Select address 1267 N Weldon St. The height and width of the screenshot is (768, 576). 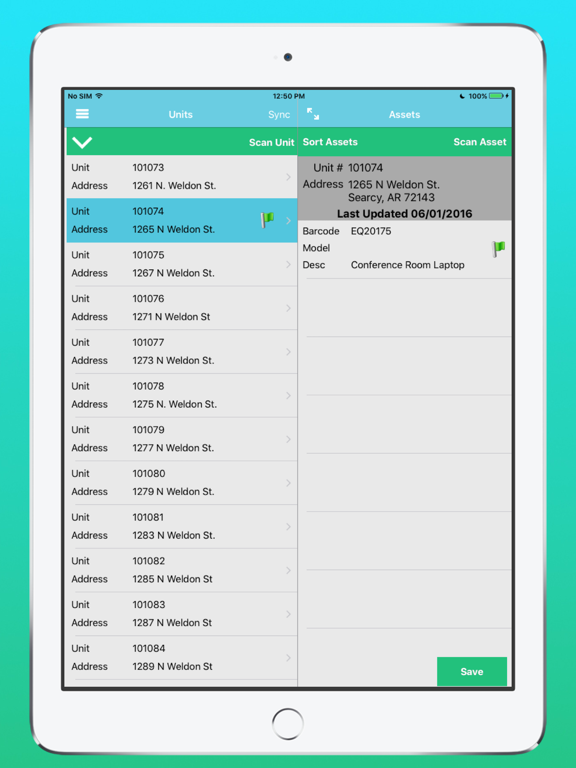(x=173, y=273)
